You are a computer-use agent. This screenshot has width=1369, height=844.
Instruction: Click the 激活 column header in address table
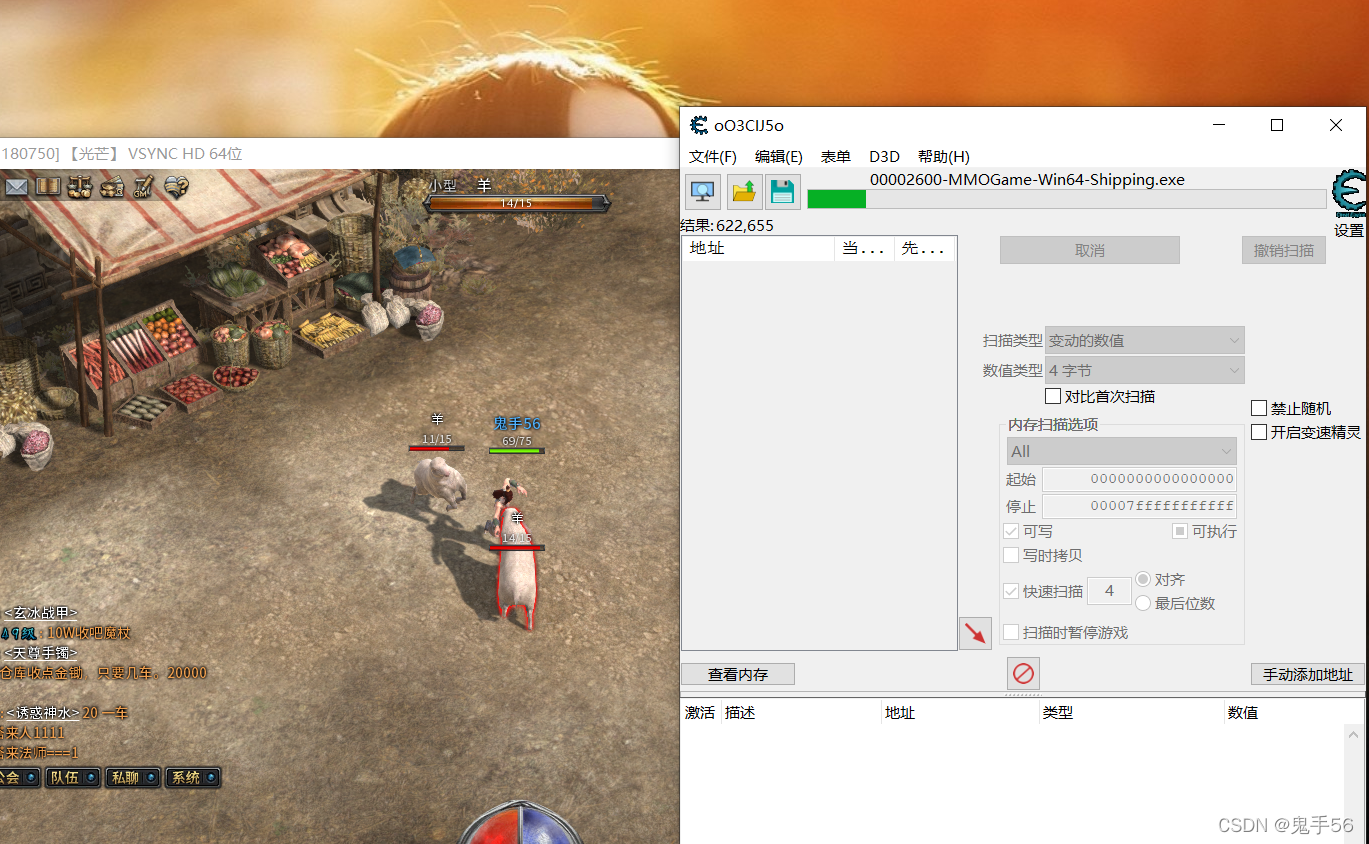click(x=700, y=713)
